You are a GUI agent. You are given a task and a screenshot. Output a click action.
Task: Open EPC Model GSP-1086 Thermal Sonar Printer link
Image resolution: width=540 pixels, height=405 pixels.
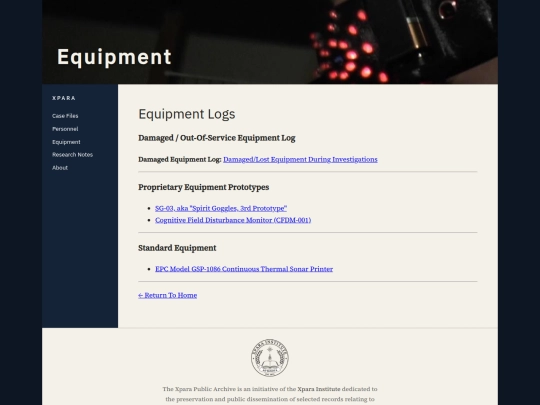(244, 269)
